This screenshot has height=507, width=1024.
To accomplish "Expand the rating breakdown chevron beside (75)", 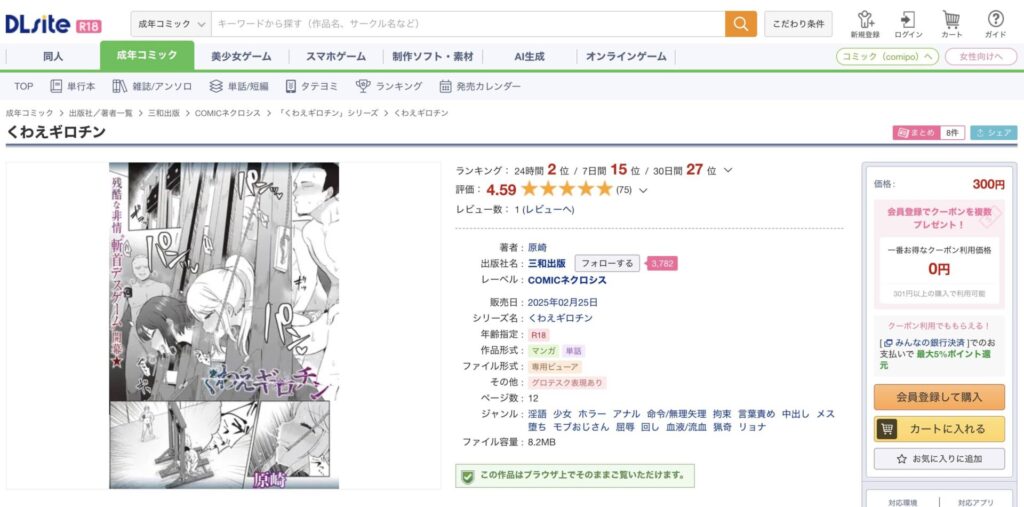I will (x=643, y=191).
